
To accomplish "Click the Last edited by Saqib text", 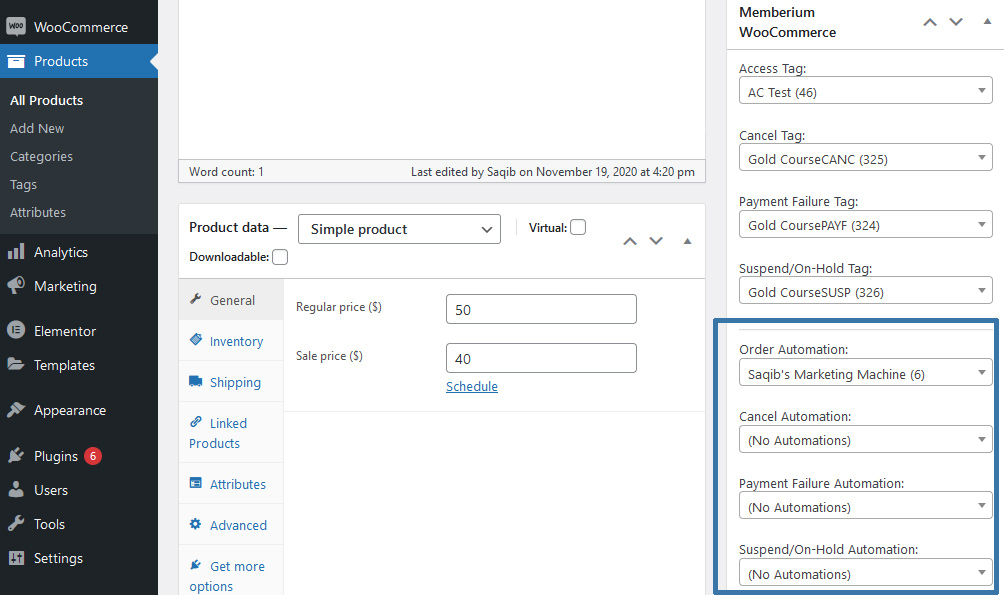I will point(553,172).
